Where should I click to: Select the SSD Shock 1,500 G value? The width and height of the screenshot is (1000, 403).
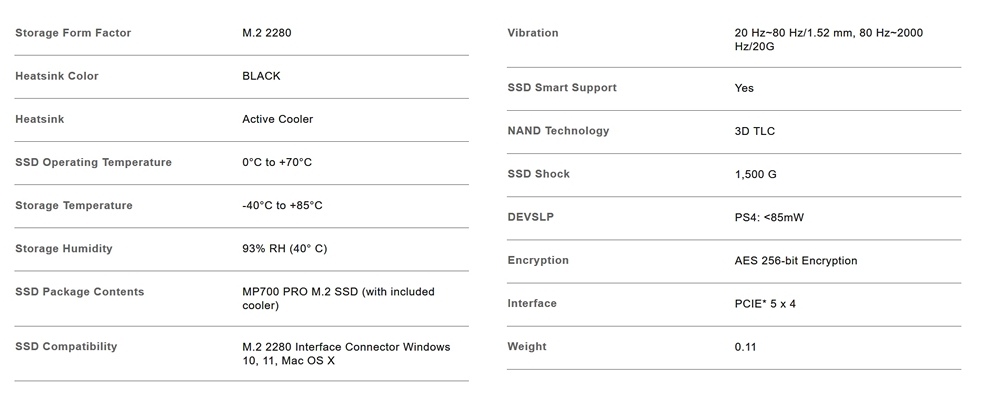756,175
